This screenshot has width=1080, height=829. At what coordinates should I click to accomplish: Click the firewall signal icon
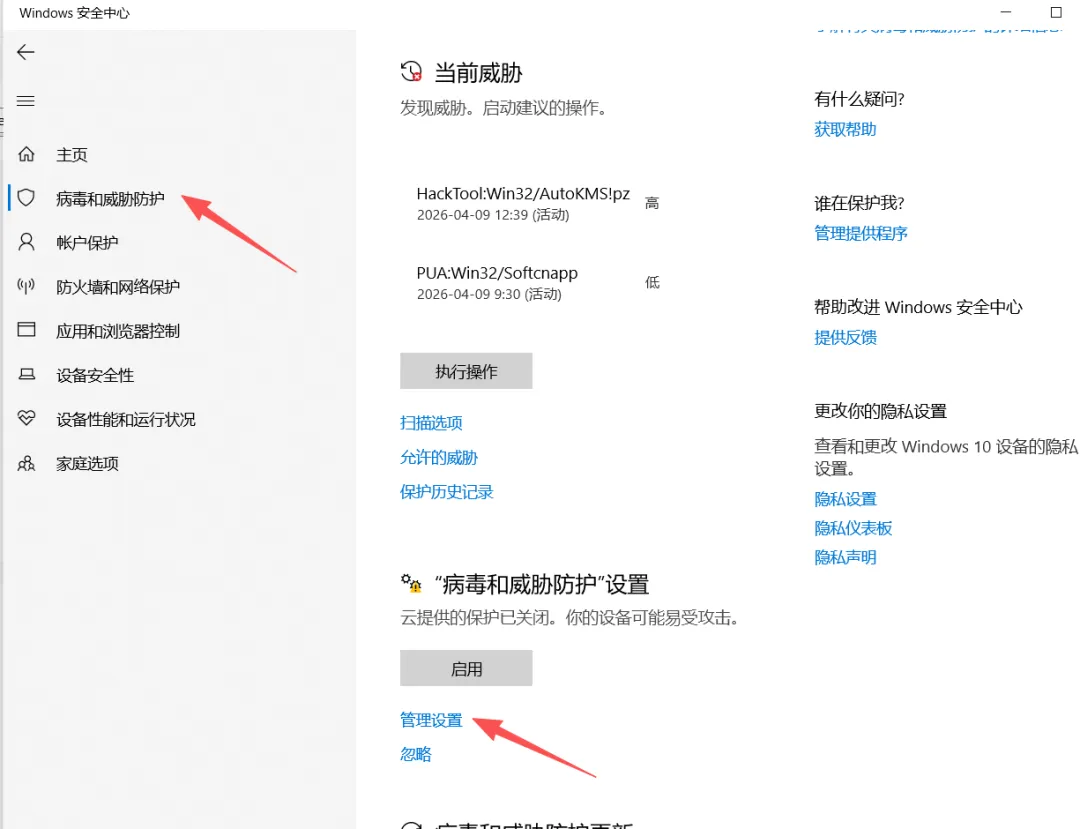tap(26, 286)
